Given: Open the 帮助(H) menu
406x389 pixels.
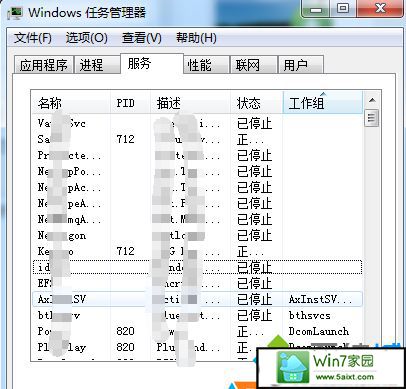Looking at the screenshot, I should pyautogui.click(x=196, y=38).
